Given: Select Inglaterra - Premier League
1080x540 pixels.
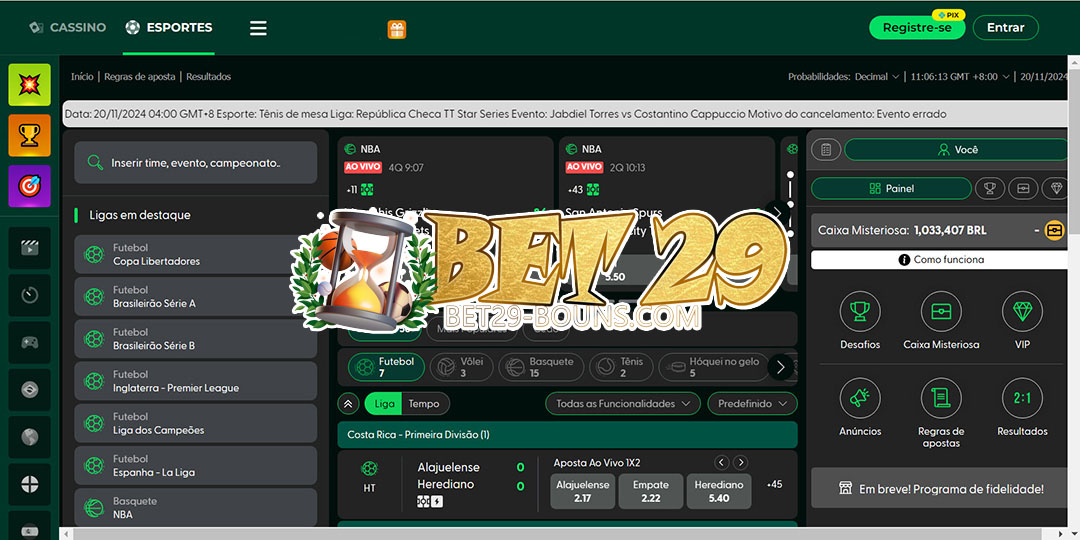Looking at the screenshot, I should tap(196, 381).
